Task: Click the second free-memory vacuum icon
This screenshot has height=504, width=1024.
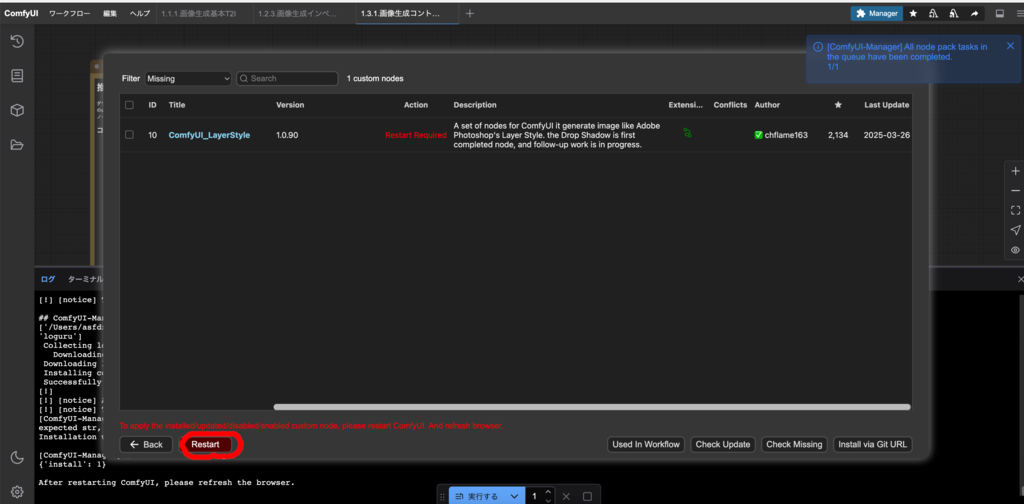Action: [954, 13]
